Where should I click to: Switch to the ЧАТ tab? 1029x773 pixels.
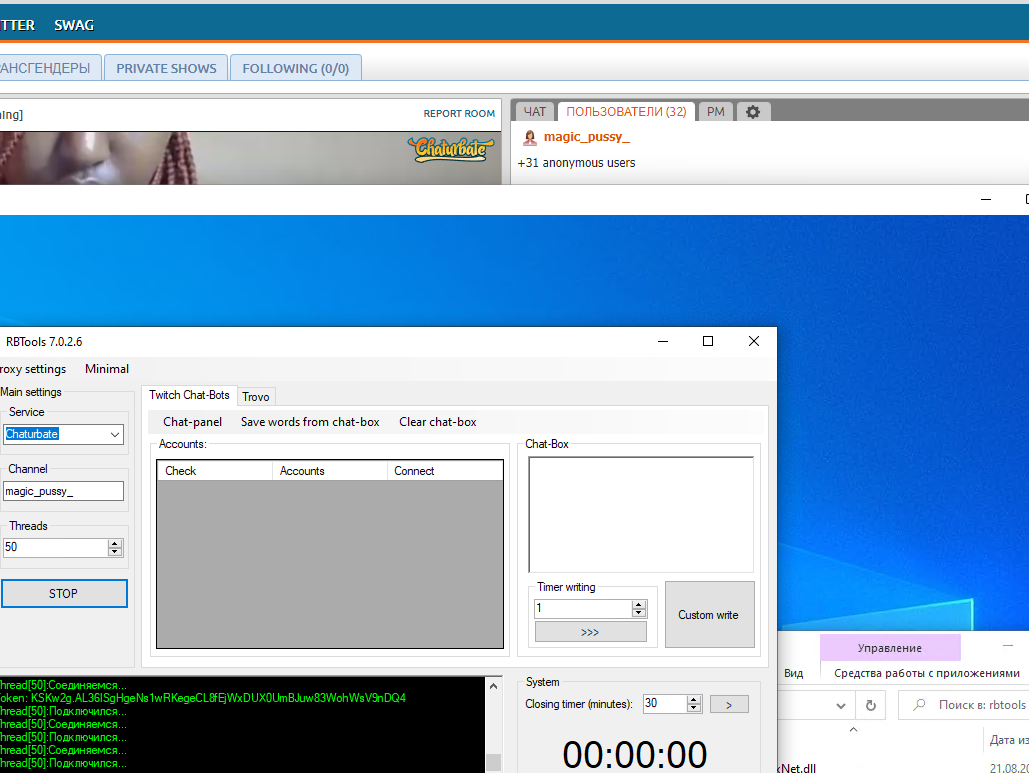(535, 112)
